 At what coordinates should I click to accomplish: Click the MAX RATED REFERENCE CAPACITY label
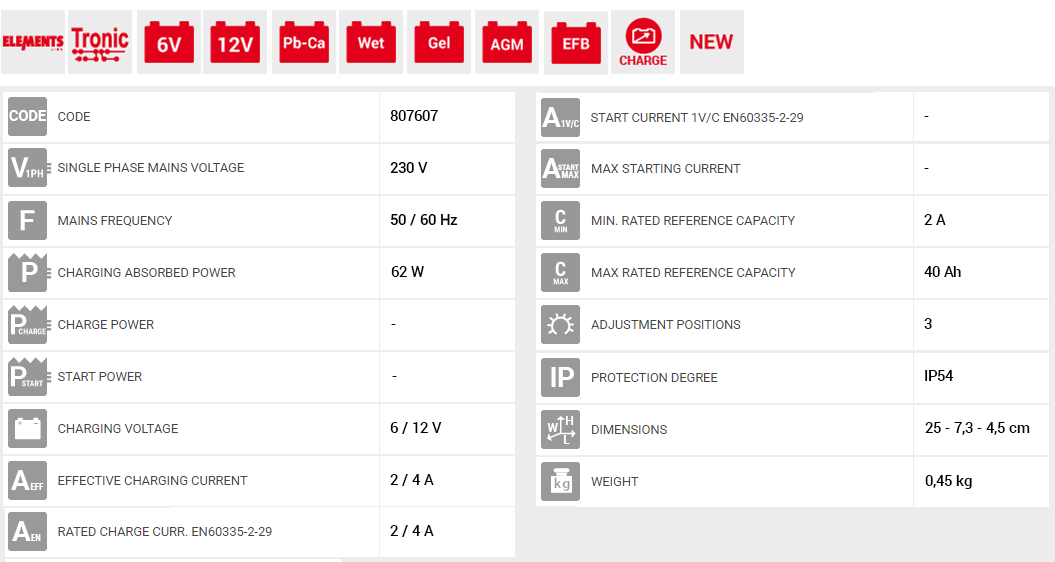[x=693, y=272]
